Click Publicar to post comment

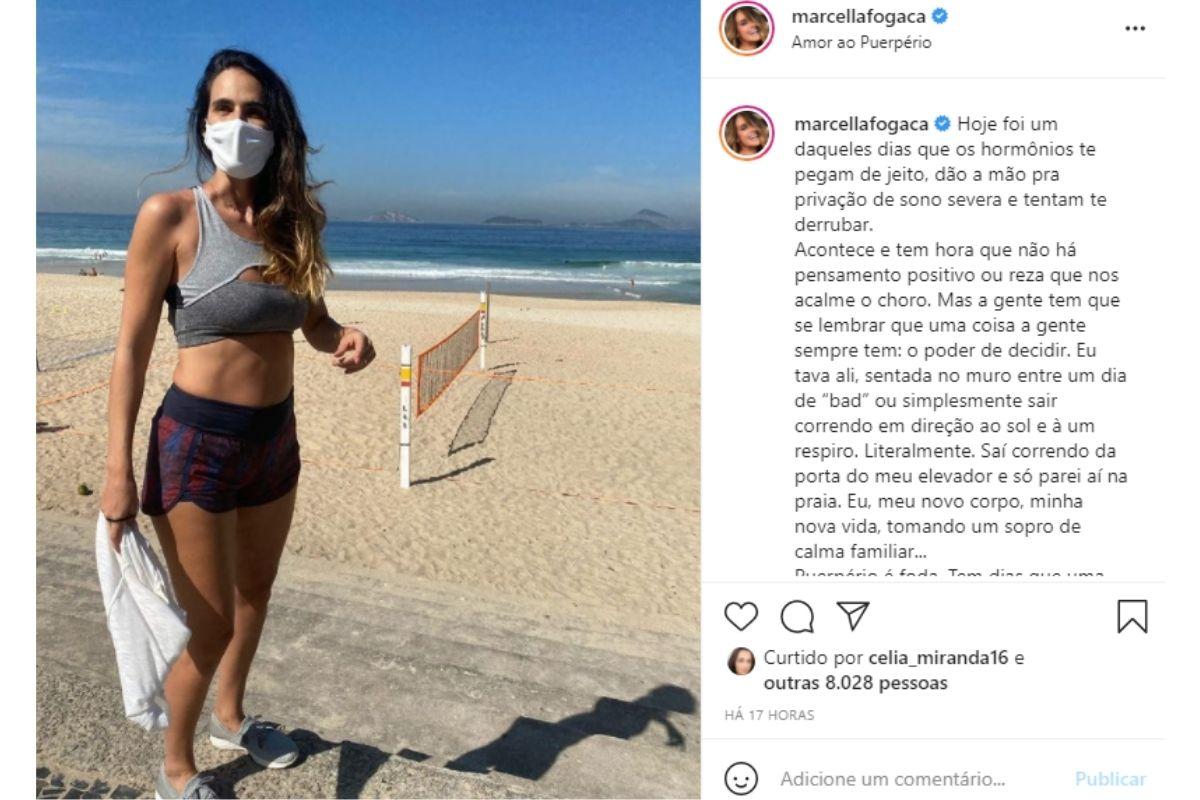(1111, 779)
